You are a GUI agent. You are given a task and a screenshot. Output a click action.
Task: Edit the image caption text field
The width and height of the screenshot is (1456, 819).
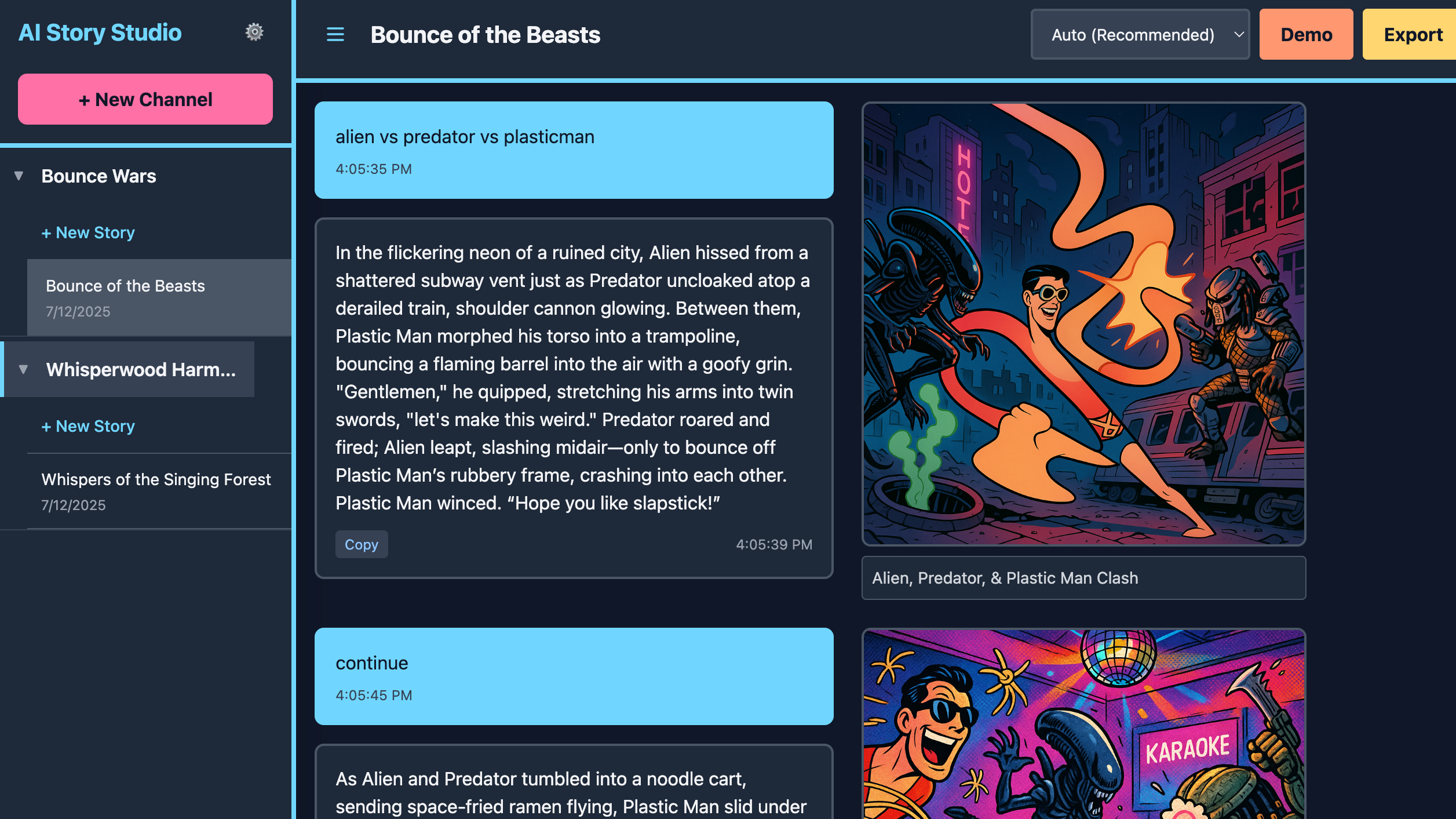(1083, 578)
